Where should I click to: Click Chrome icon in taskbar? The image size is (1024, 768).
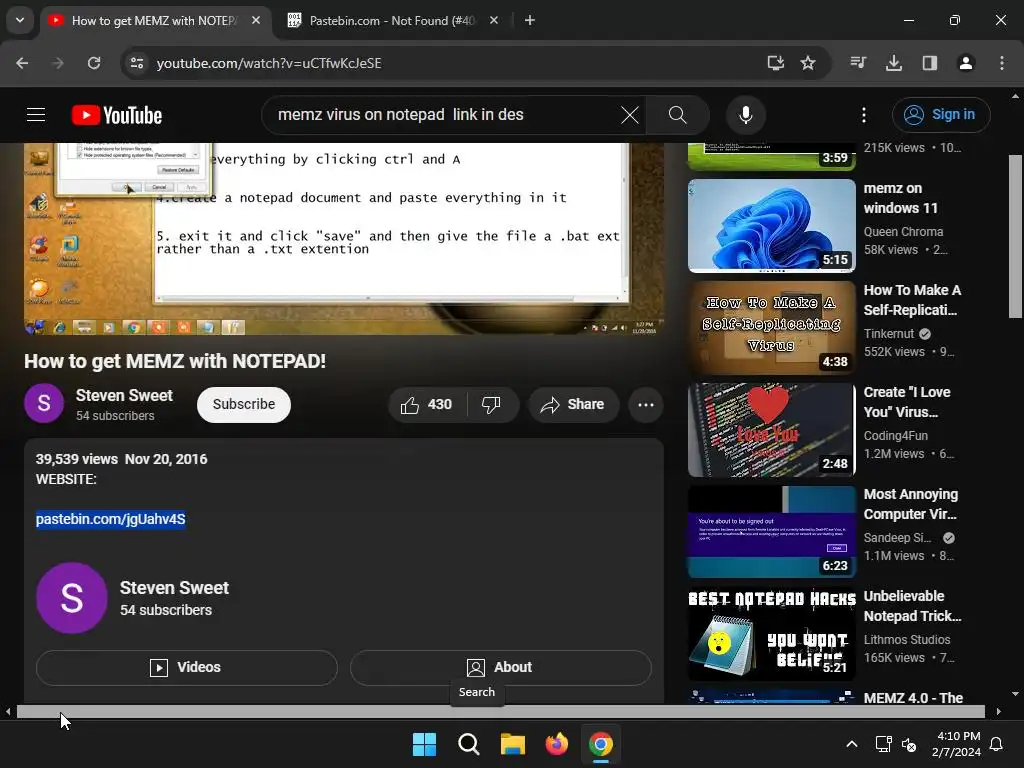(601, 744)
